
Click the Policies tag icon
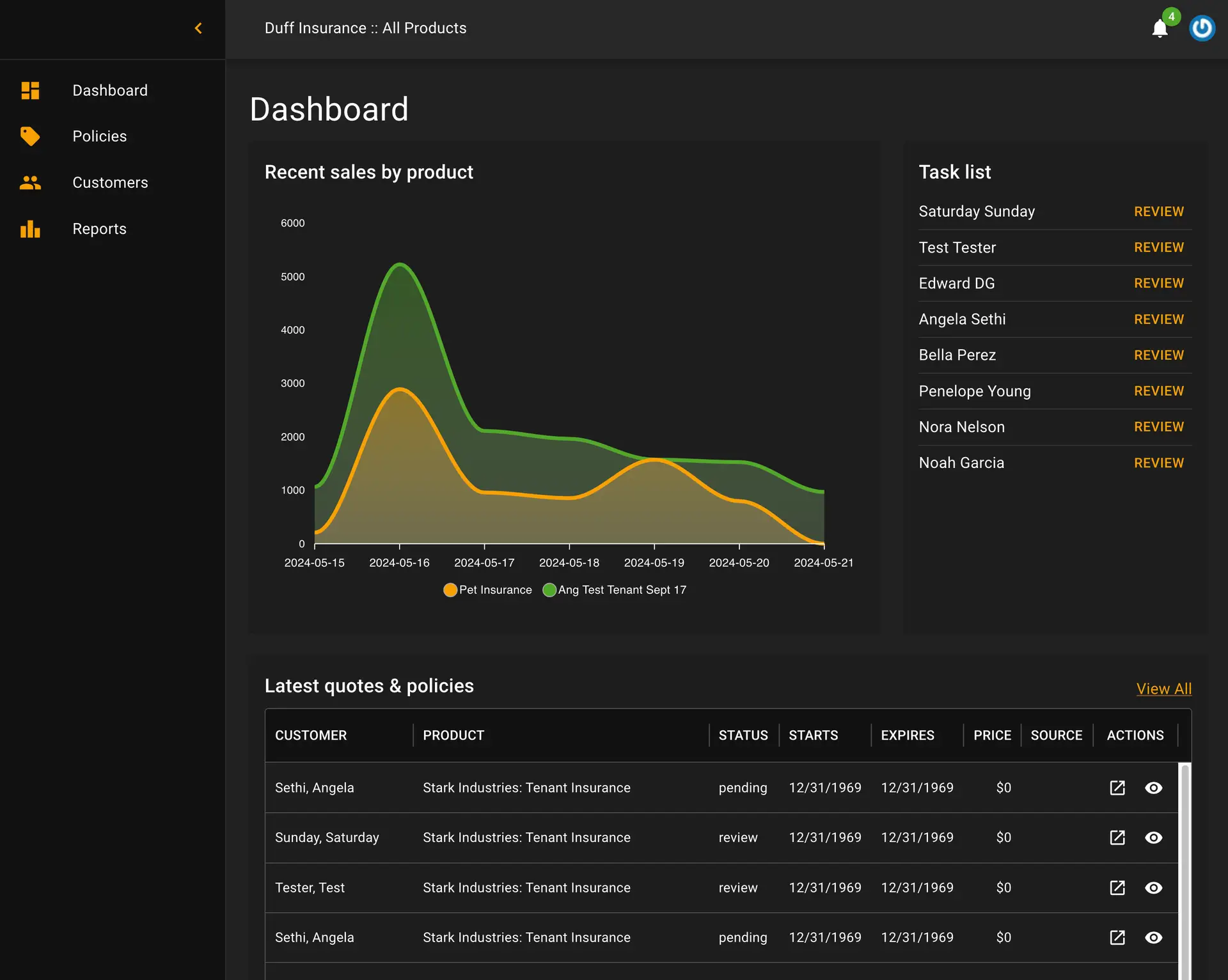(30, 136)
